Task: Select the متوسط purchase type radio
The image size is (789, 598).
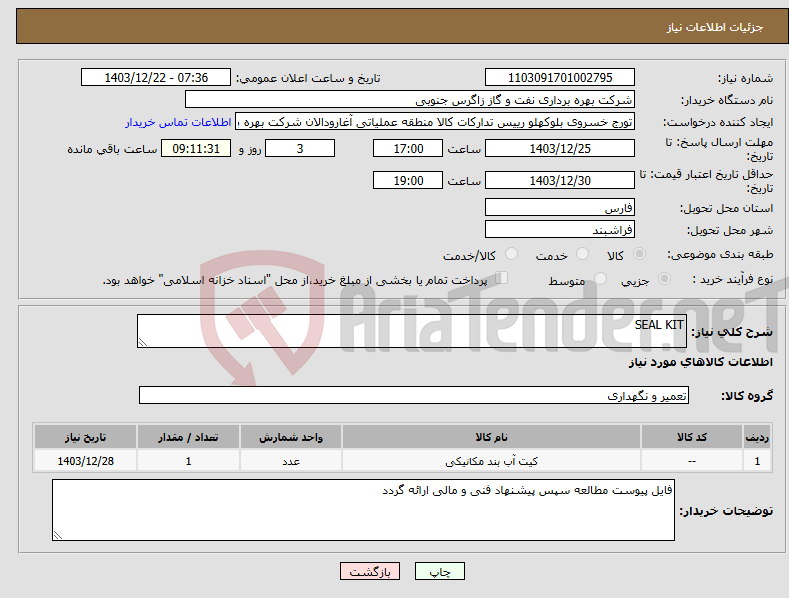Action: click(600, 278)
